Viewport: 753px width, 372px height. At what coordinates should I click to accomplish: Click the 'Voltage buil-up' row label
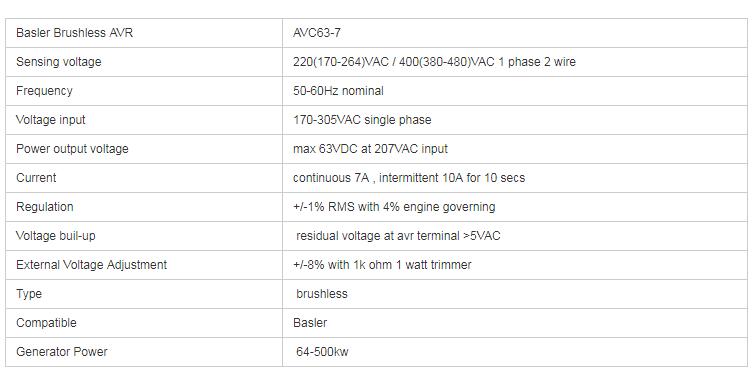pos(56,236)
